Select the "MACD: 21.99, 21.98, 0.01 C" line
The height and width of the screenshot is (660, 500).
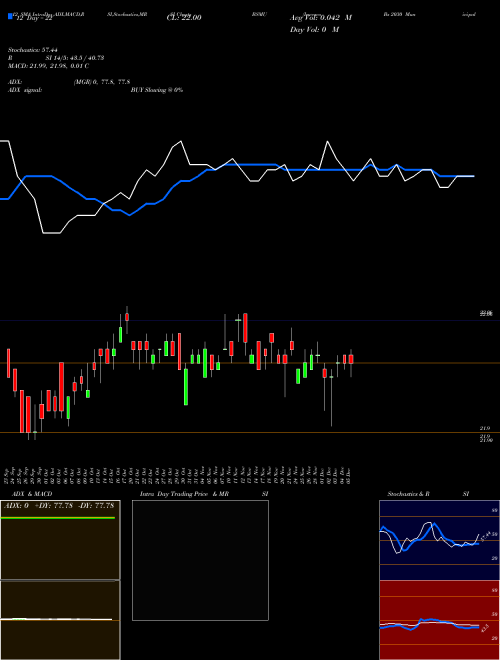[48, 66]
